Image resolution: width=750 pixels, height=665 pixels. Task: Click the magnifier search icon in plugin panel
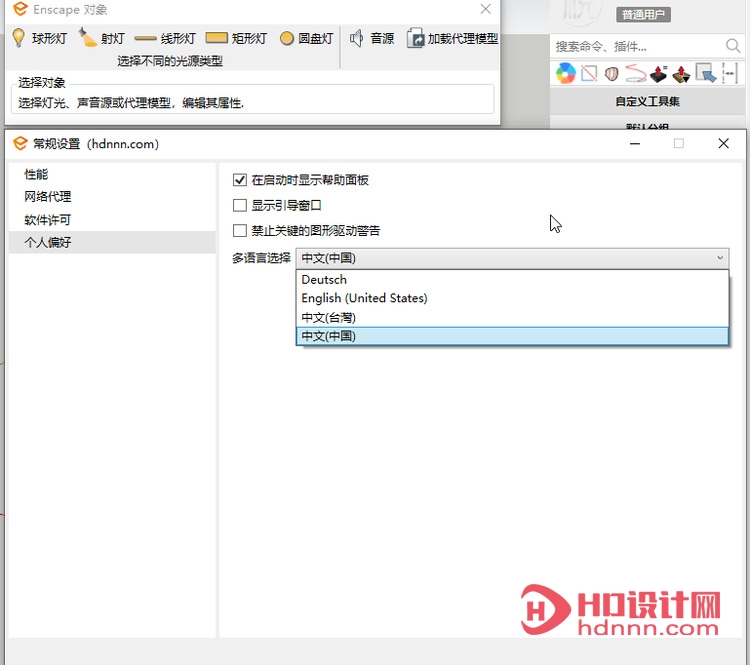click(x=732, y=46)
